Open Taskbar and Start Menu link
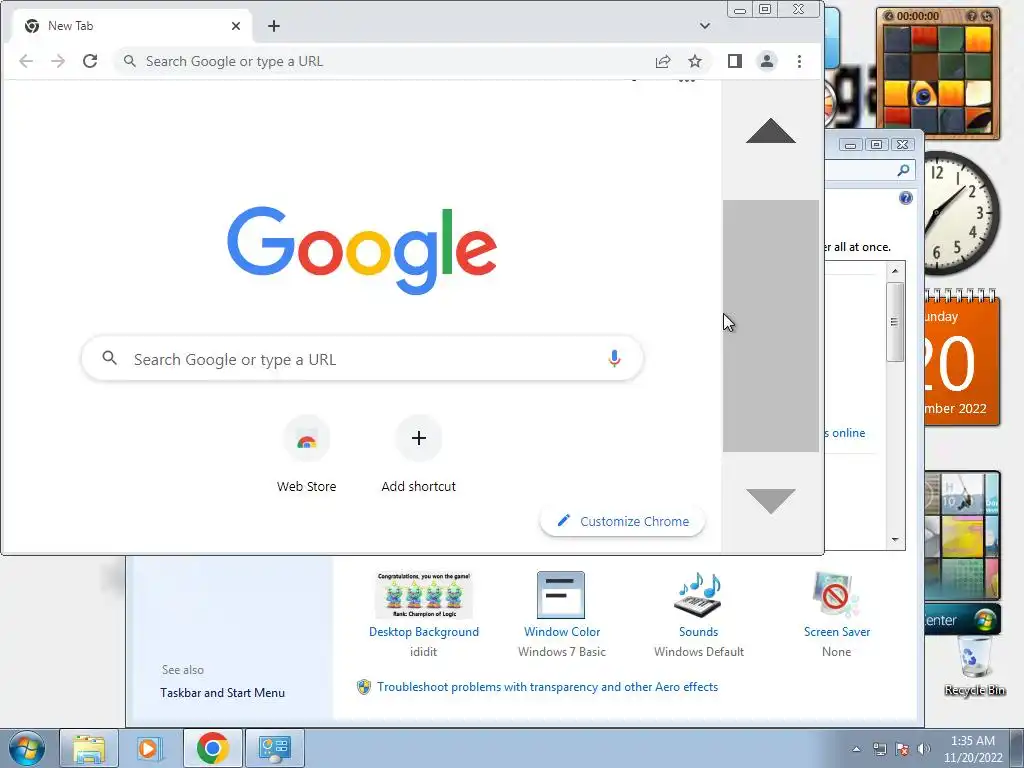This screenshot has width=1024, height=768. (x=223, y=693)
